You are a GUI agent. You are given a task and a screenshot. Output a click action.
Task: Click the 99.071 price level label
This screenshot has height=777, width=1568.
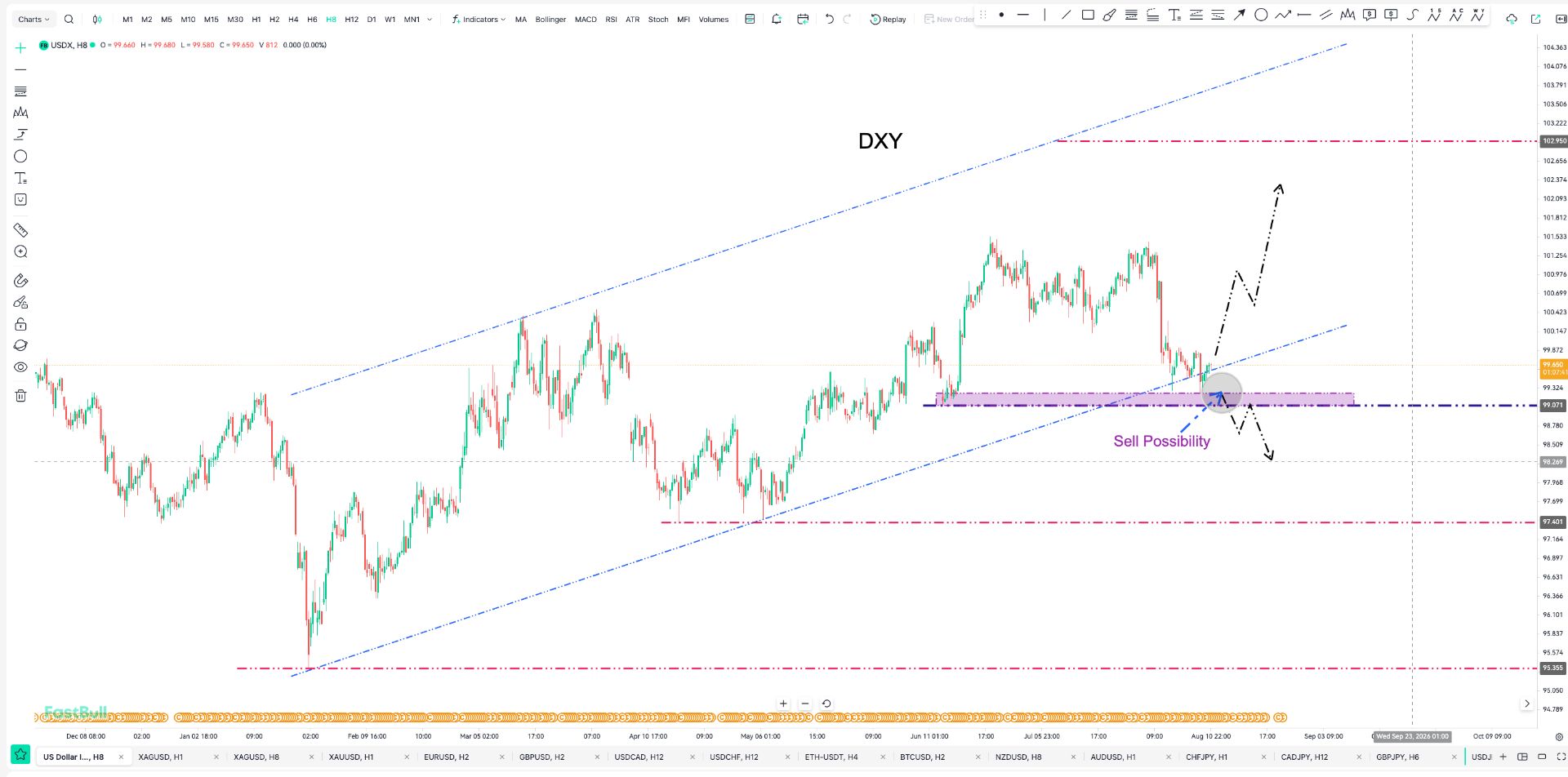(1552, 405)
